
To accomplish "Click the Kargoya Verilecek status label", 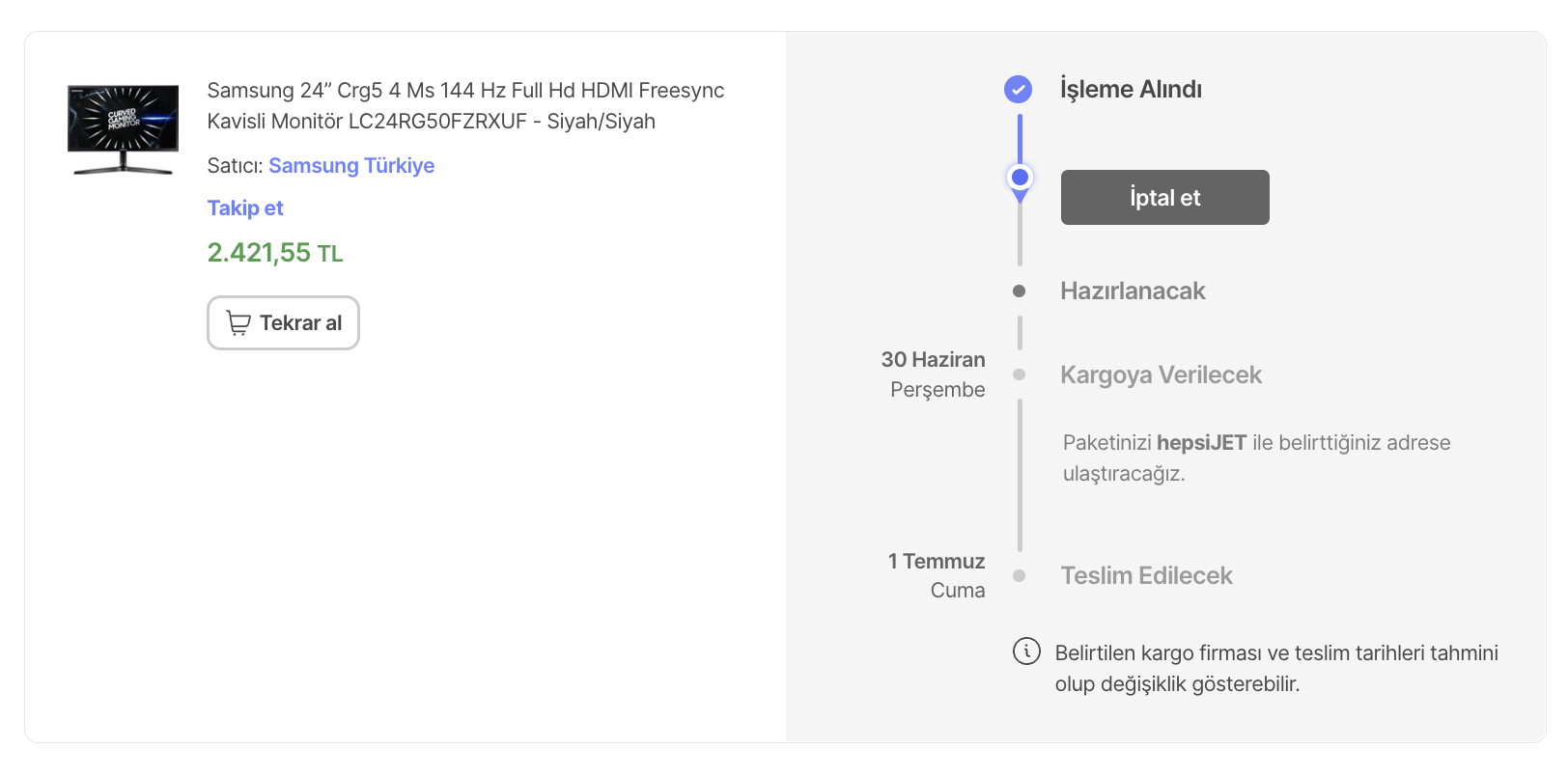I will 1161,375.
